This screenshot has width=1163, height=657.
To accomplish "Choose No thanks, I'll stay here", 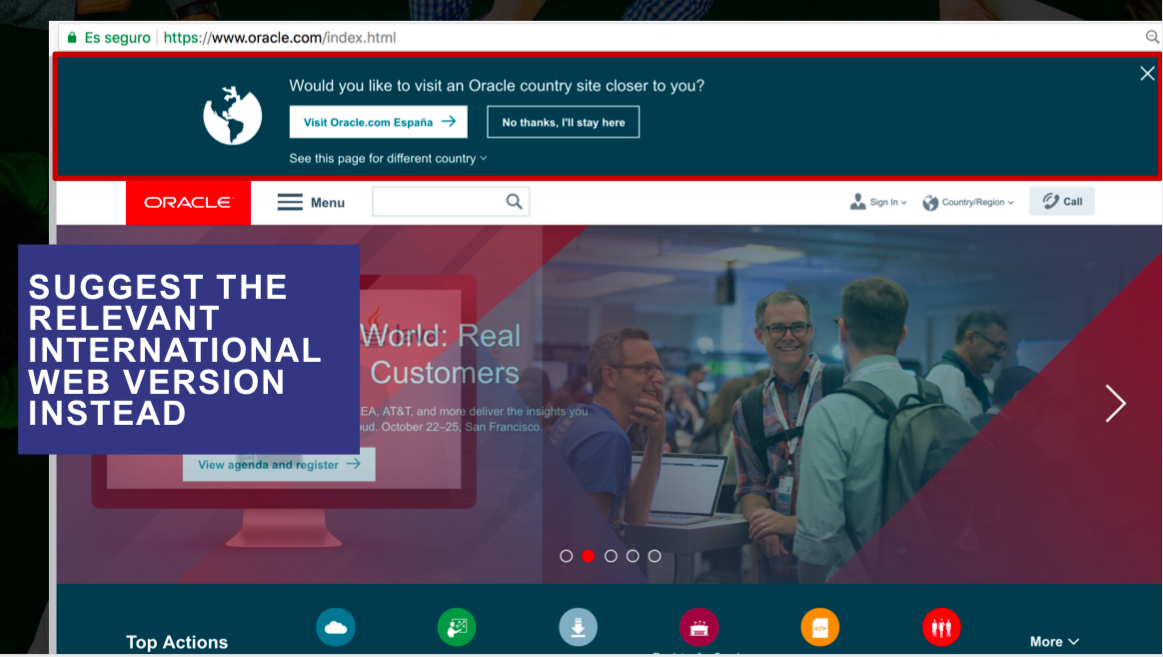I will (563, 122).
